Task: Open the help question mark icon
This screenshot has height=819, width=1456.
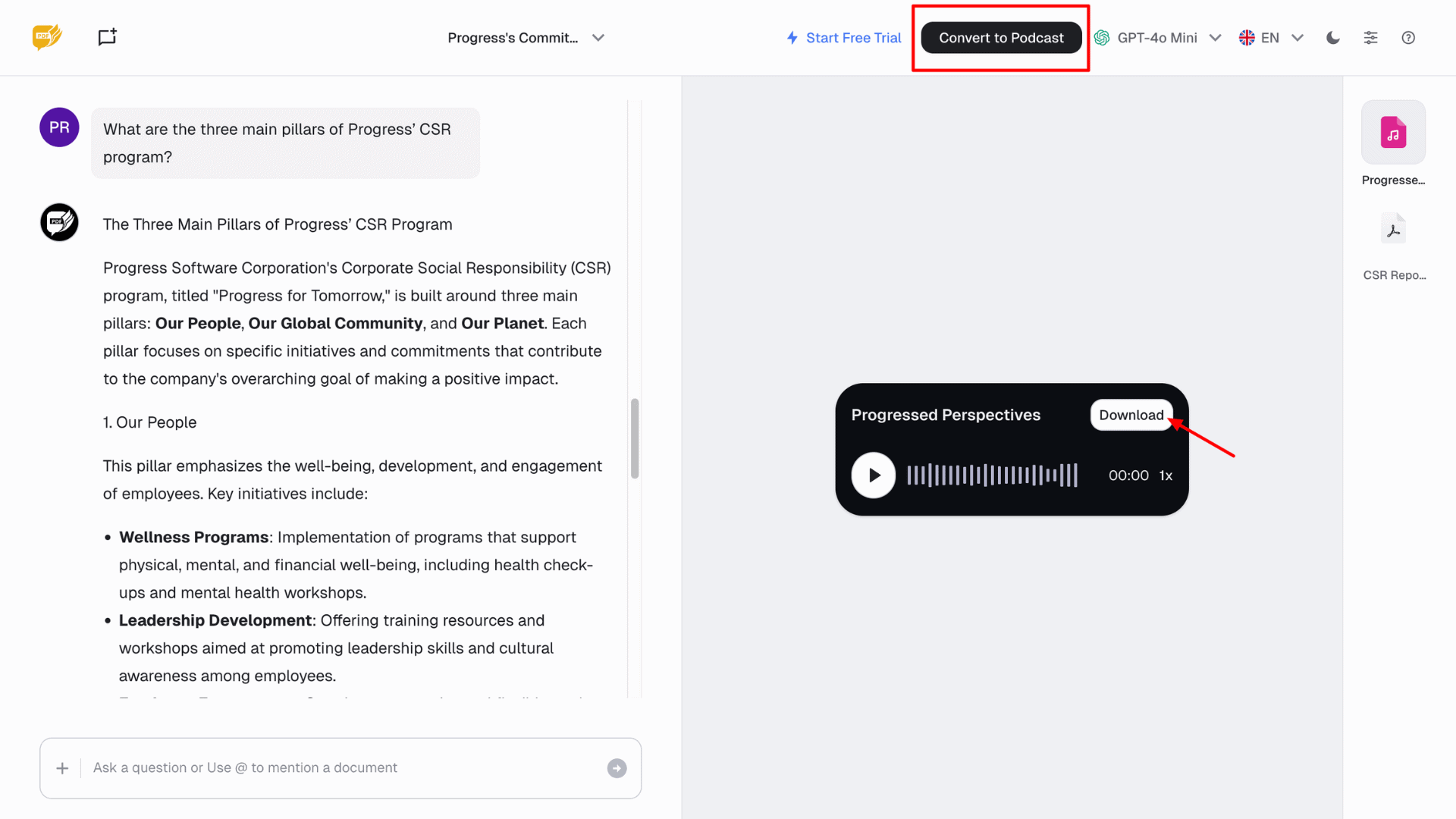Action: pos(1408,38)
